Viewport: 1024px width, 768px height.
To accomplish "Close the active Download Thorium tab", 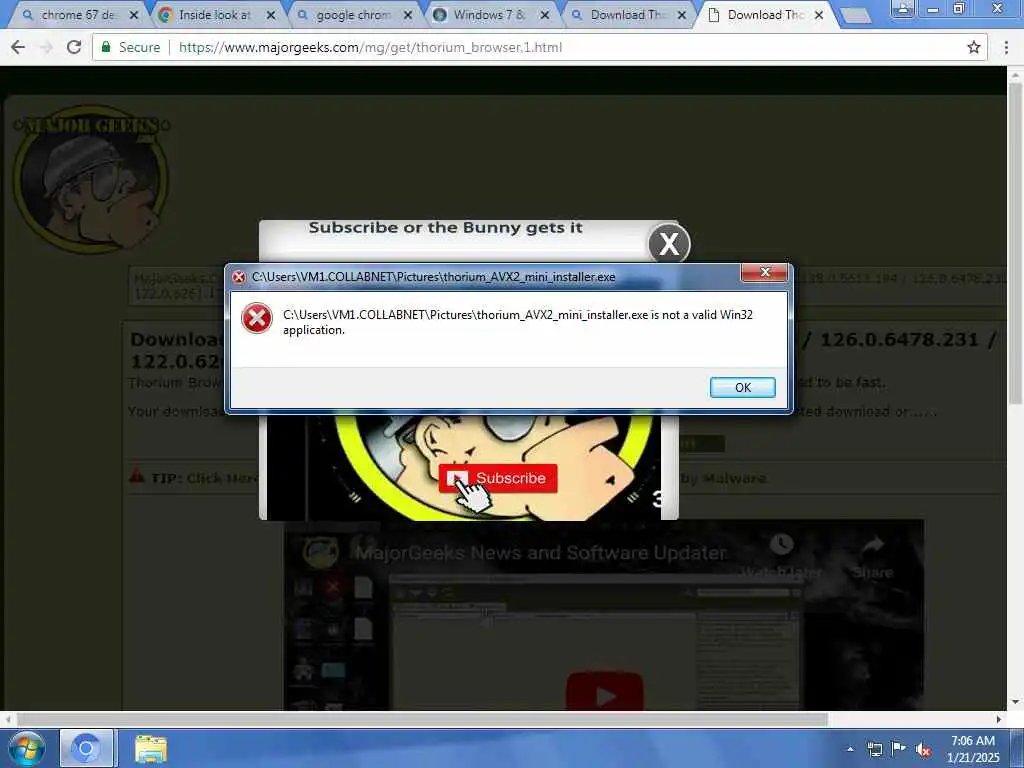I will (x=819, y=14).
